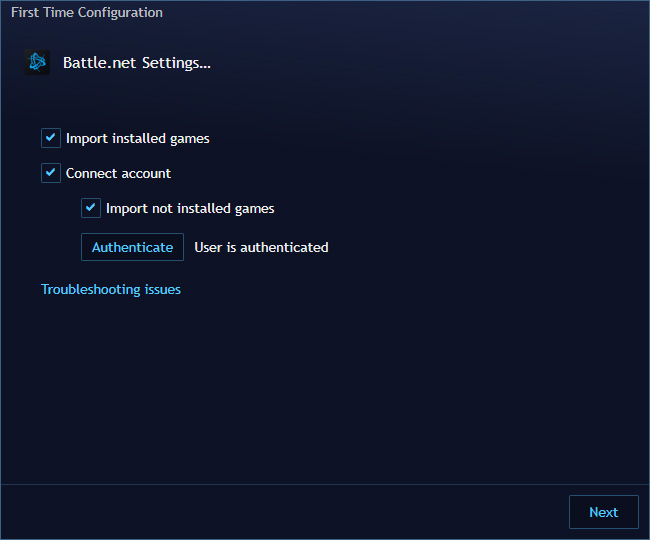Proceed with the Next button
650x540 pixels.
click(x=604, y=512)
